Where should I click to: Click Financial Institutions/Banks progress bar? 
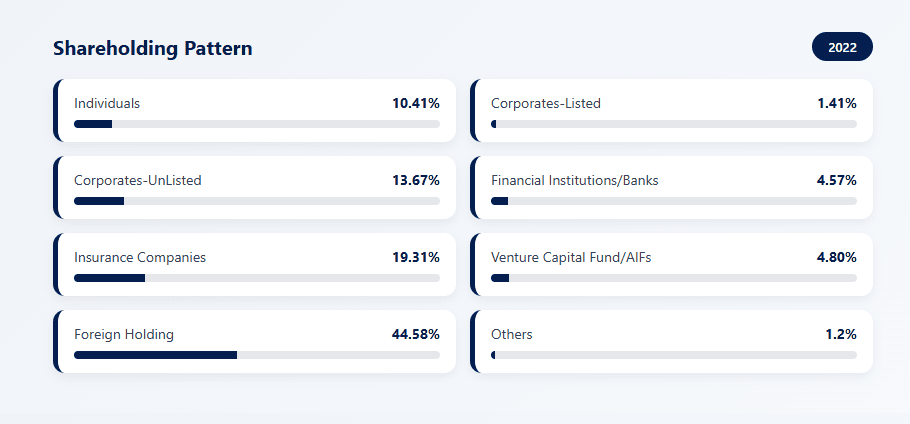point(674,201)
